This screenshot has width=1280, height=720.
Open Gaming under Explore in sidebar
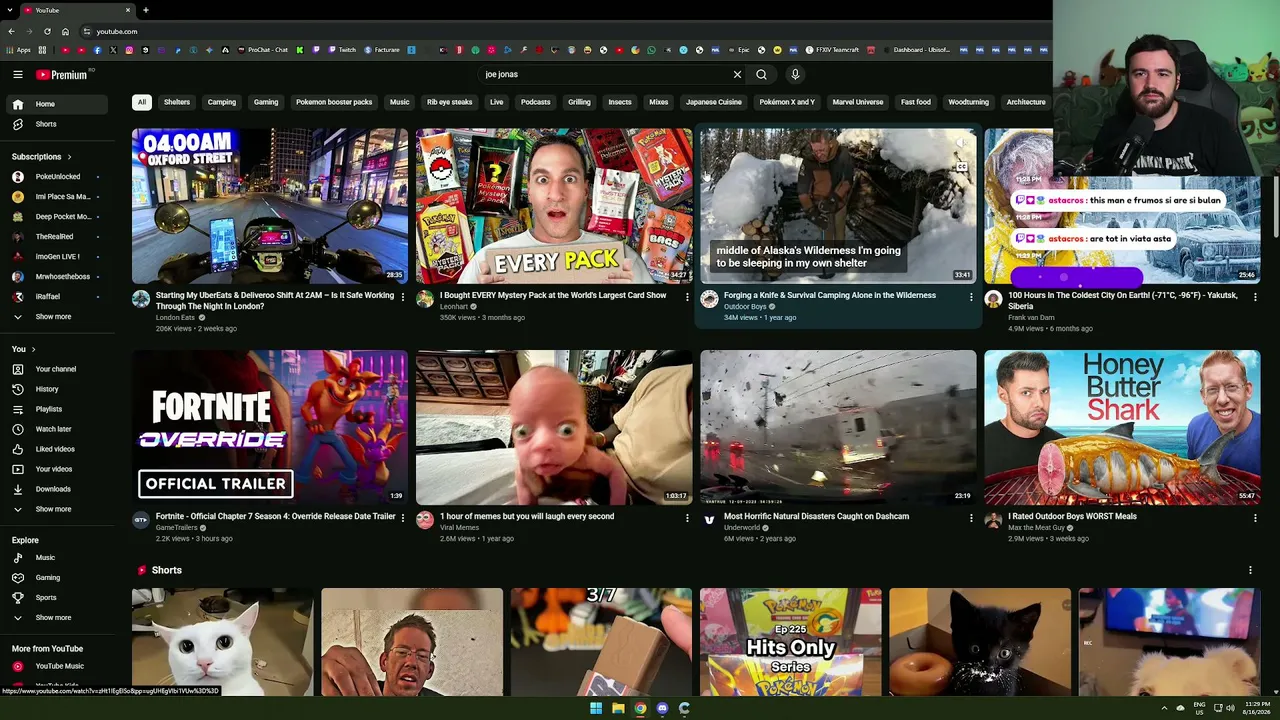[58, 578]
